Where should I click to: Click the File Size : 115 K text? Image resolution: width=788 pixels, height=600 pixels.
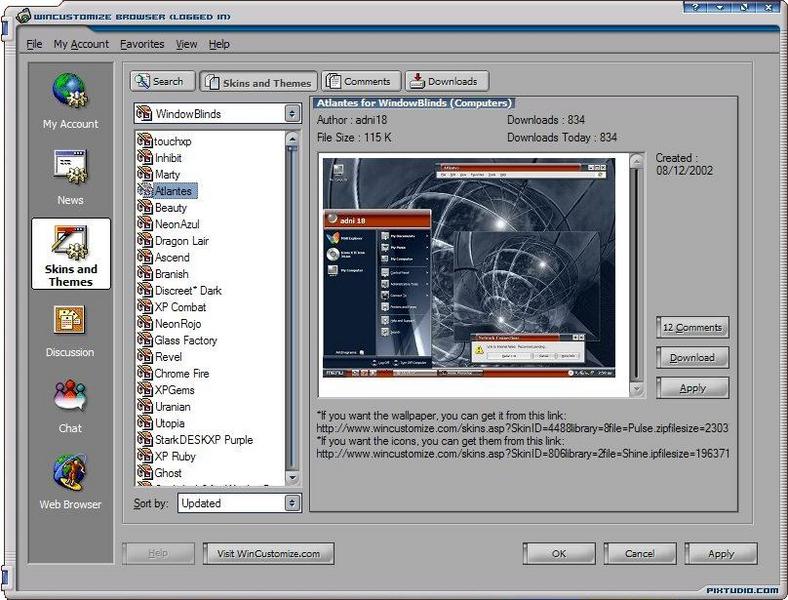[x=354, y=137]
